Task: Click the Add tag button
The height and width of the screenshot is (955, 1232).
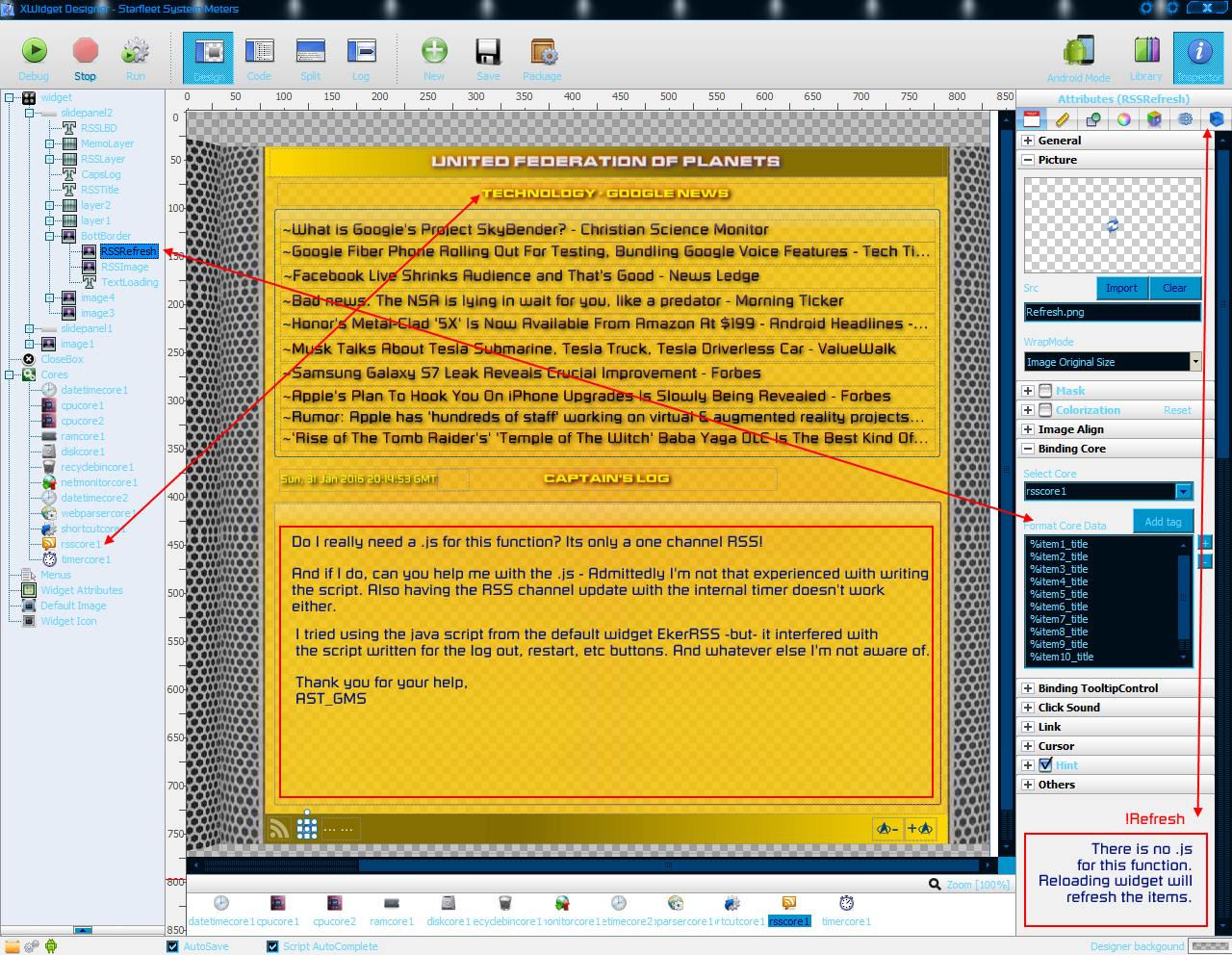Action: (1163, 521)
